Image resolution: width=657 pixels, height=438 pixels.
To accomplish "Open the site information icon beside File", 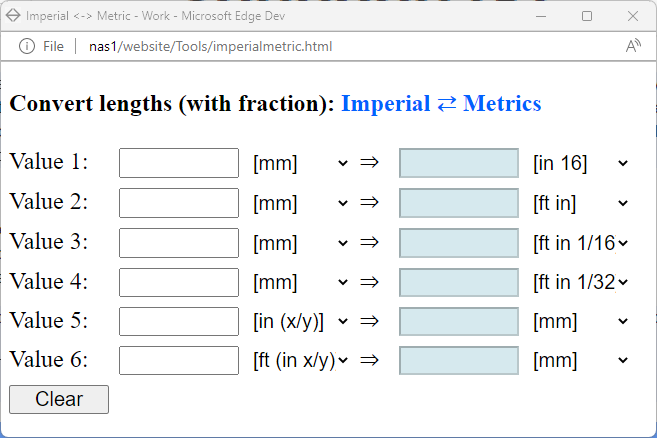I will point(27,46).
